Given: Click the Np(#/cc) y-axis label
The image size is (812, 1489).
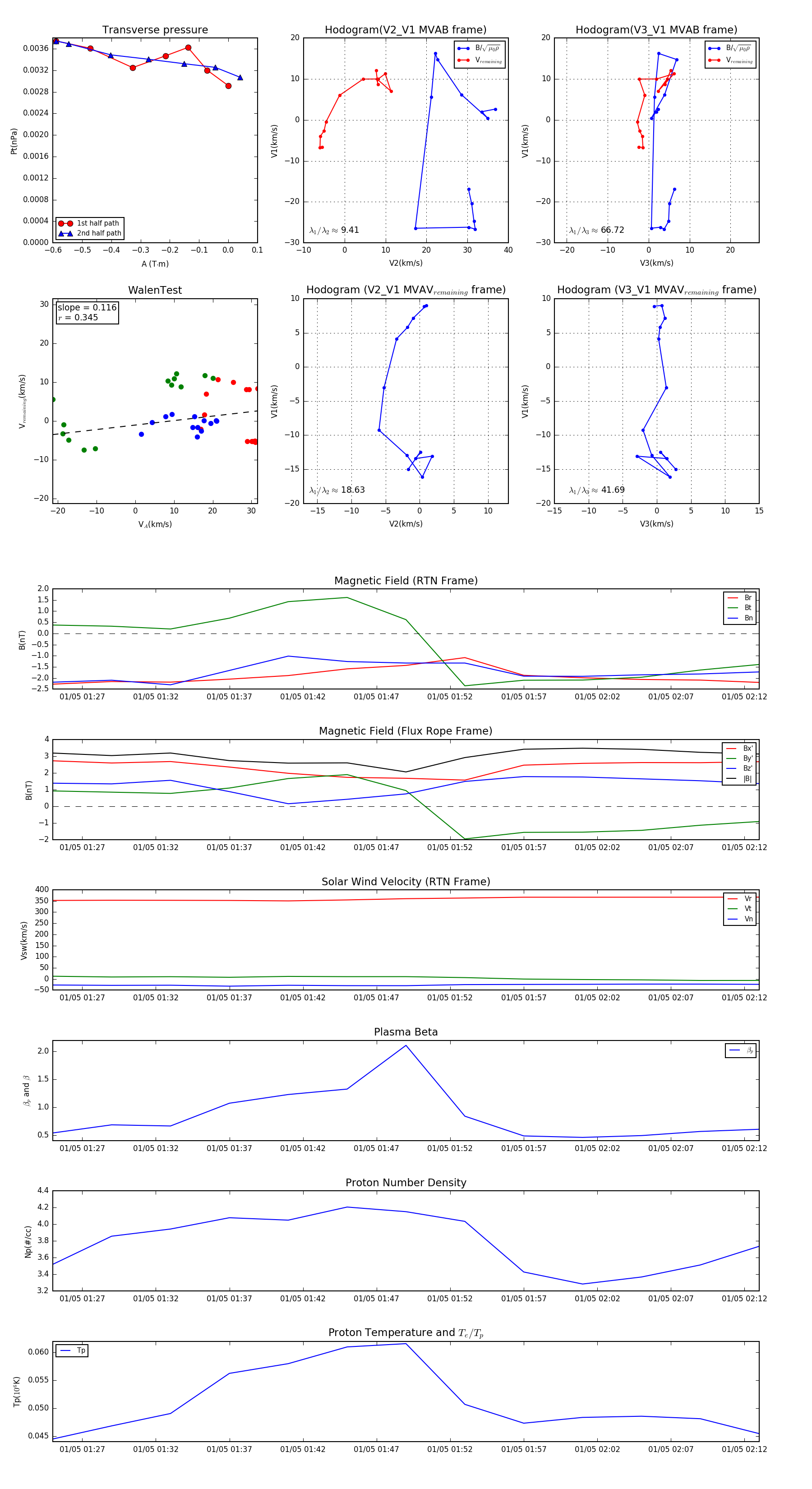Looking at the screenshot, I should click(x=28, y=1242).
